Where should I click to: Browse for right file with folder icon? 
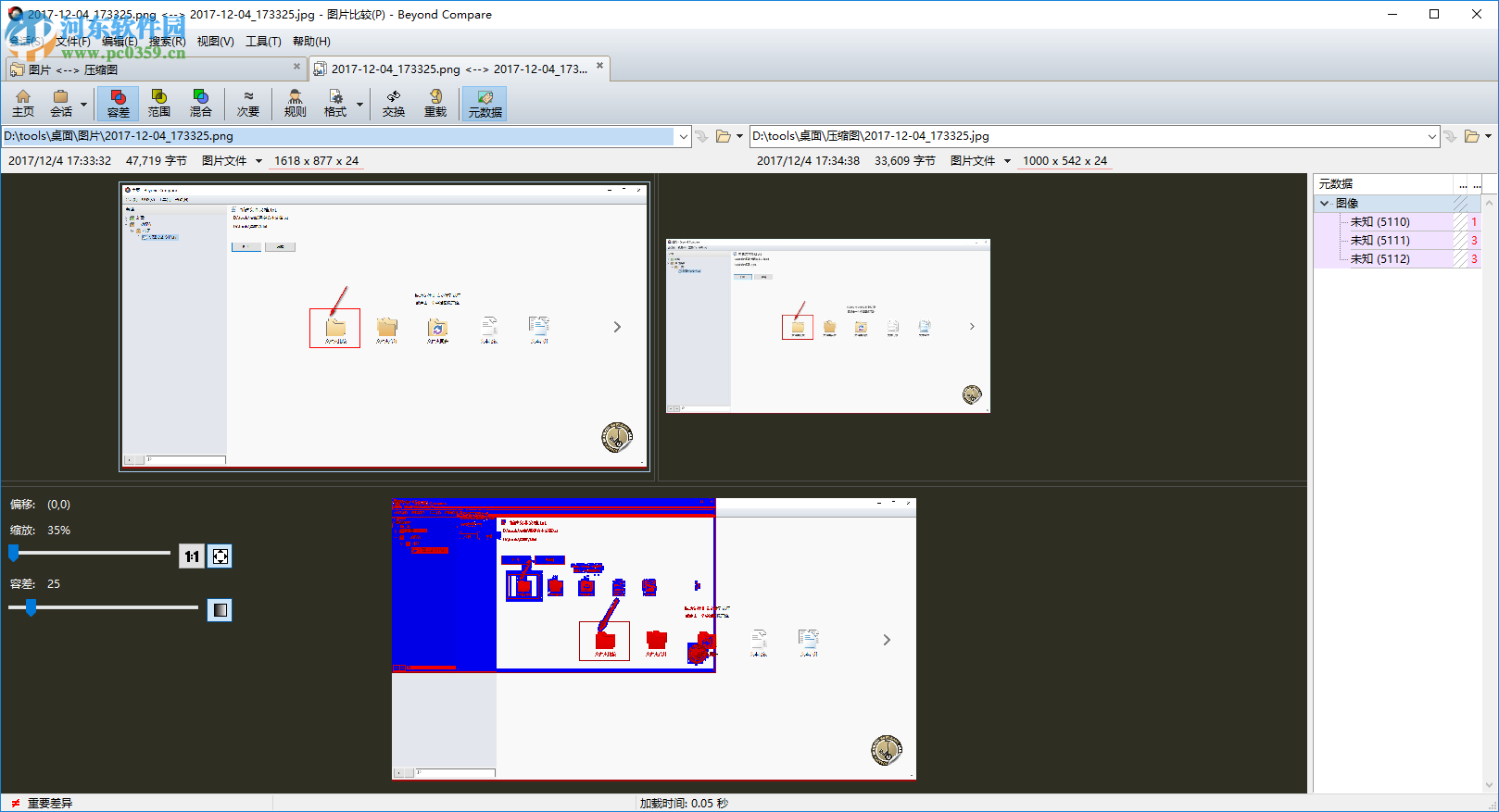[x=1472, y=136]
